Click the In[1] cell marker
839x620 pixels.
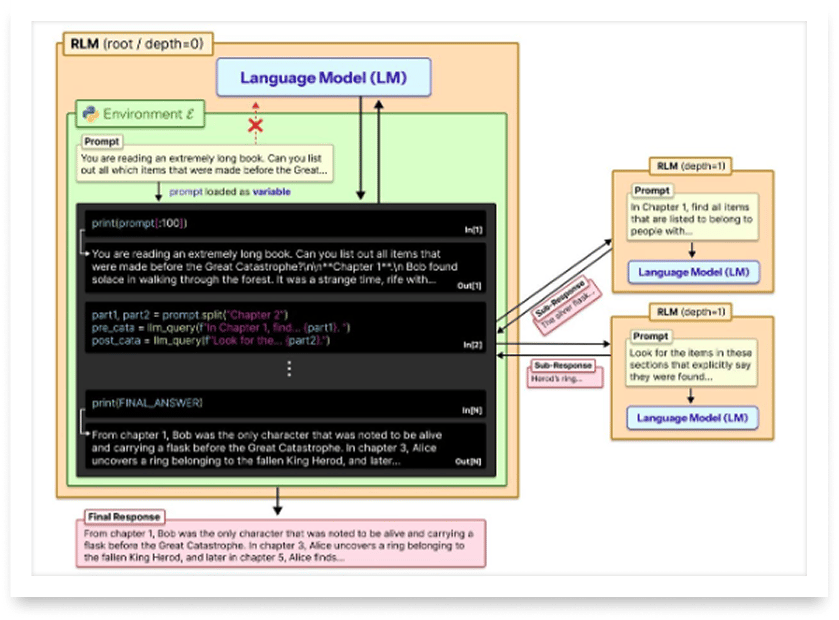(x=472, y=230)
